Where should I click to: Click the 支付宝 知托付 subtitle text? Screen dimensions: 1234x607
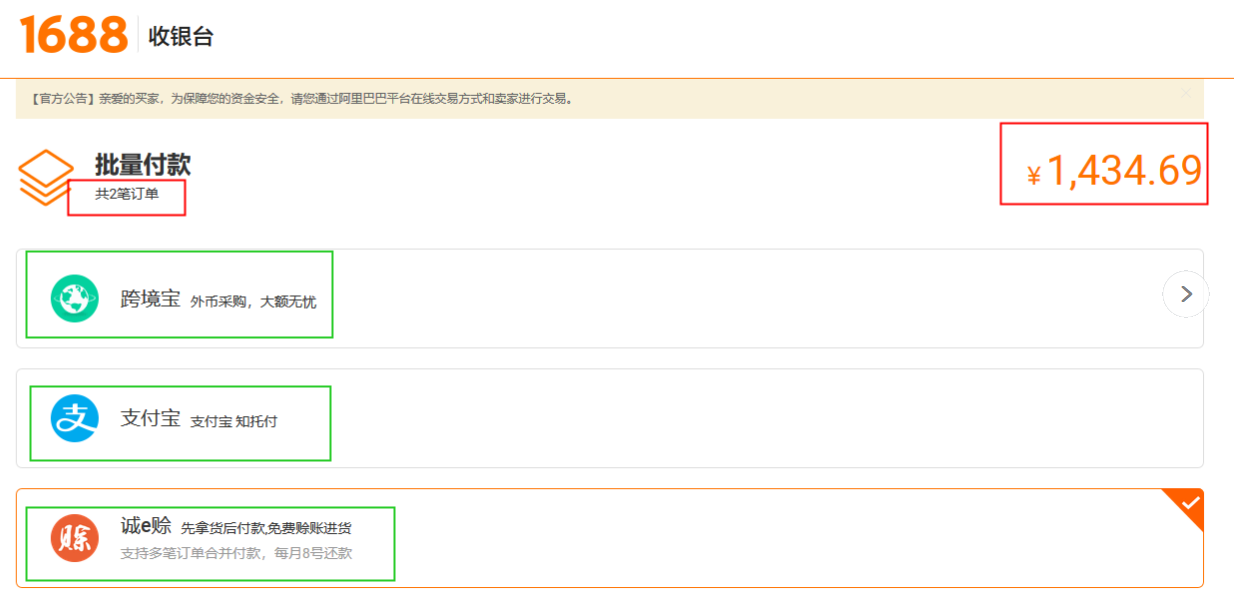point(233,421)
